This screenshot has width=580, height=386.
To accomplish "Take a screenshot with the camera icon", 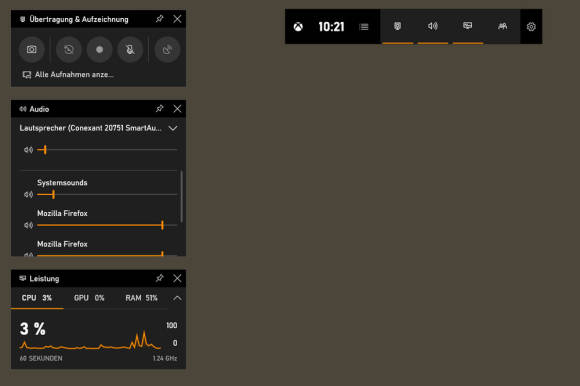I will tap(31, 50).
